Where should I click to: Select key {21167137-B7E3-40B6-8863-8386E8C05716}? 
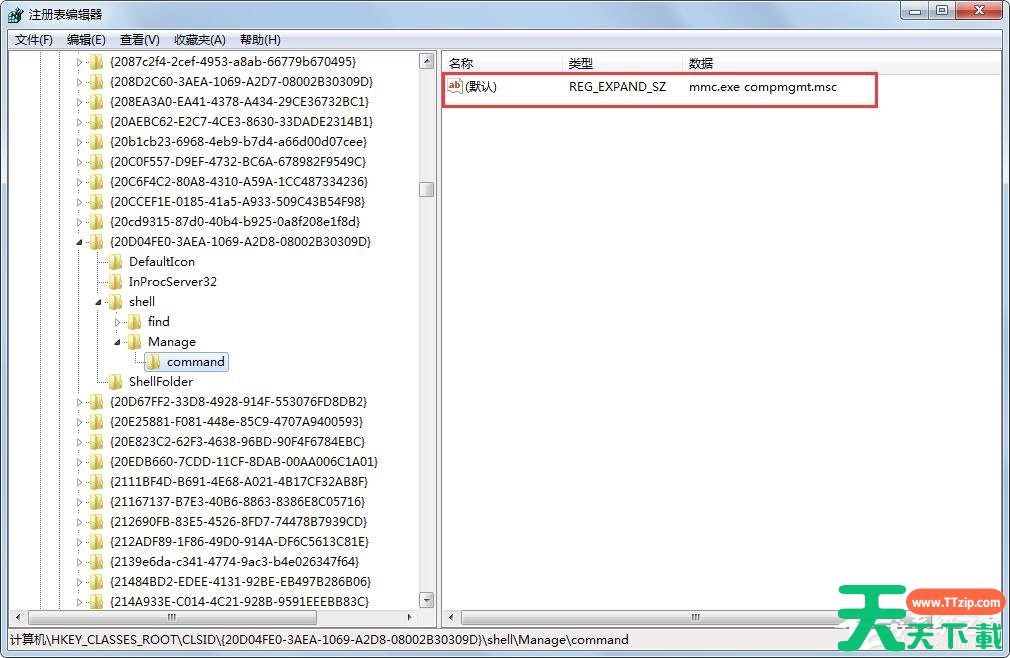pos(238,502)
